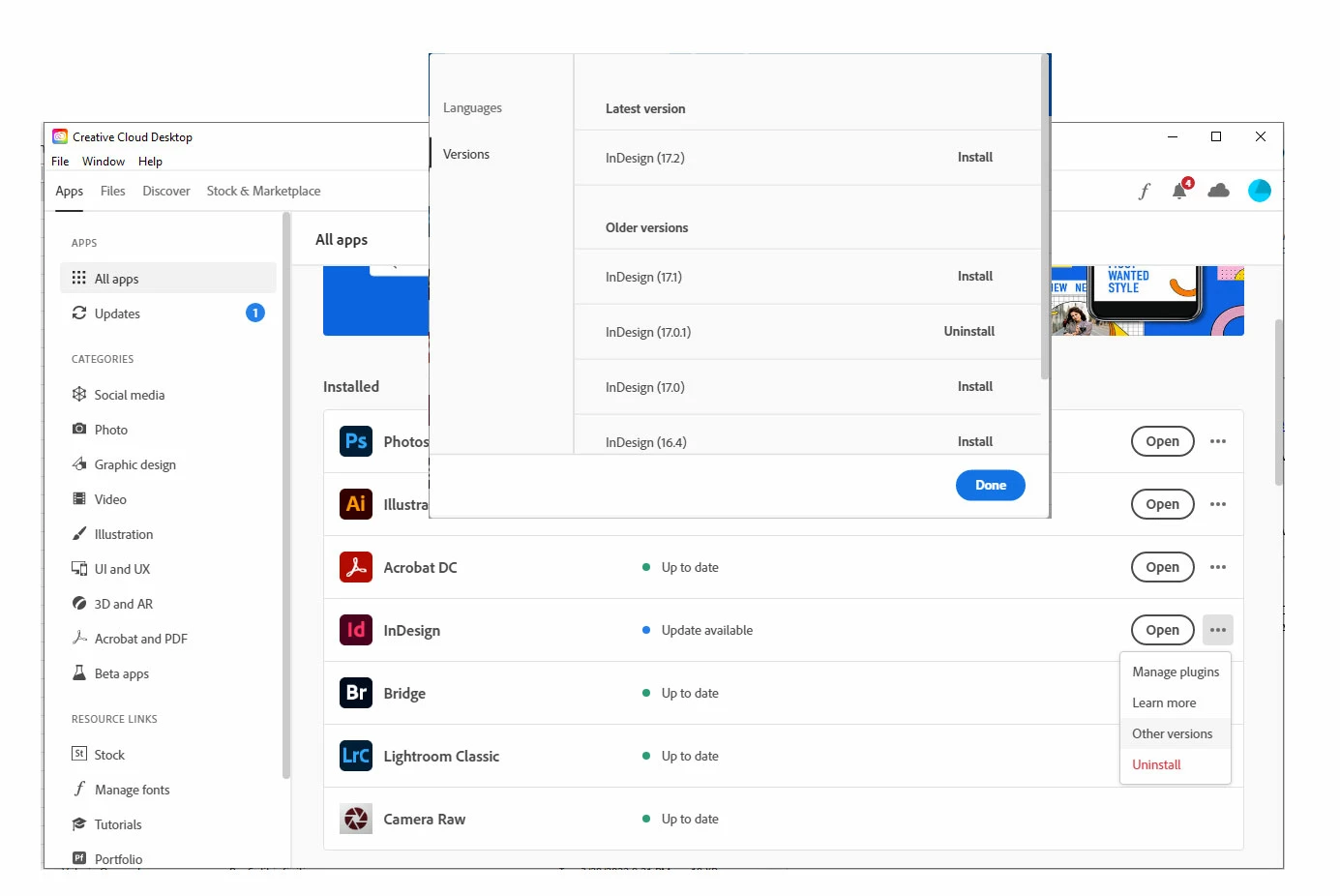This screenshot has height=896, width=1340.
Task: Choose Uninstall from InDesign menu
Action: pos(1176,764)
